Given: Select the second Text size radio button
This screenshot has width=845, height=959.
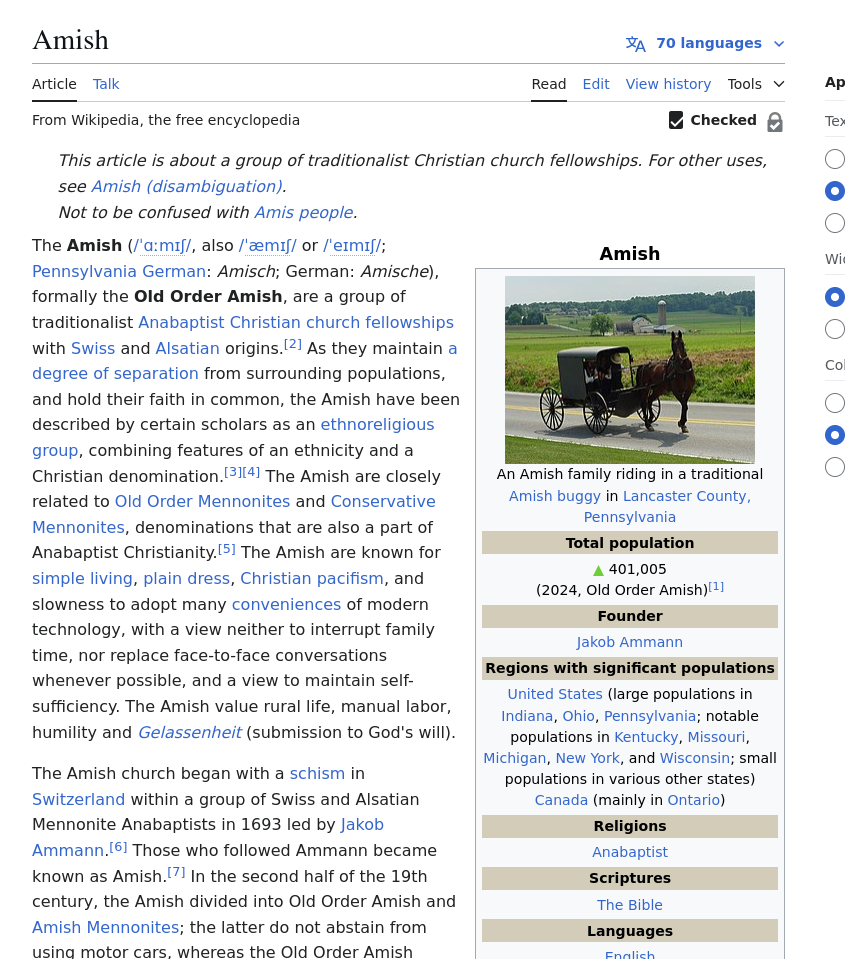Looking at the screenshot, I should 835,191.
